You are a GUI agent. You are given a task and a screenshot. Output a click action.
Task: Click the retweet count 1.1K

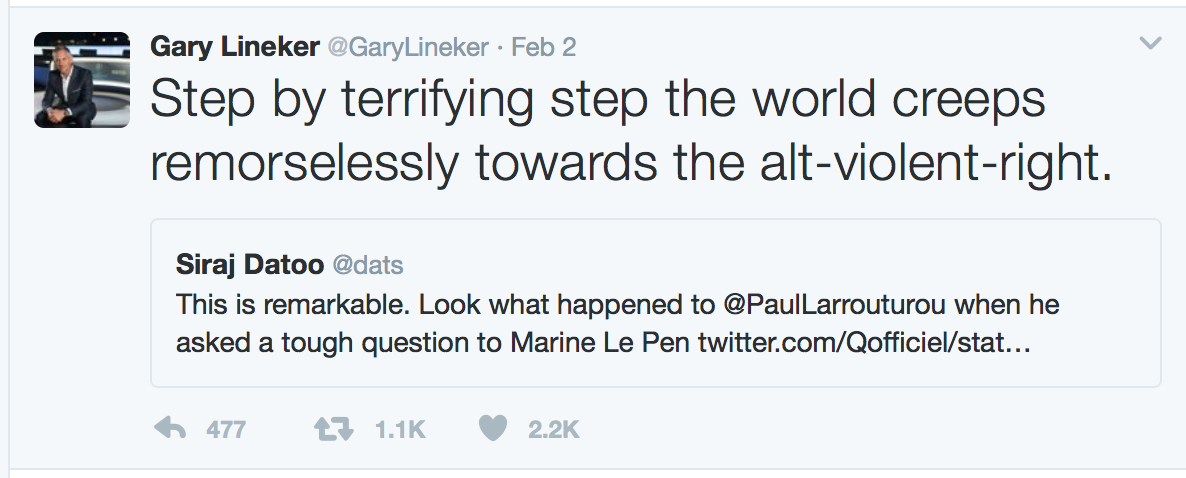pos(400,430)
